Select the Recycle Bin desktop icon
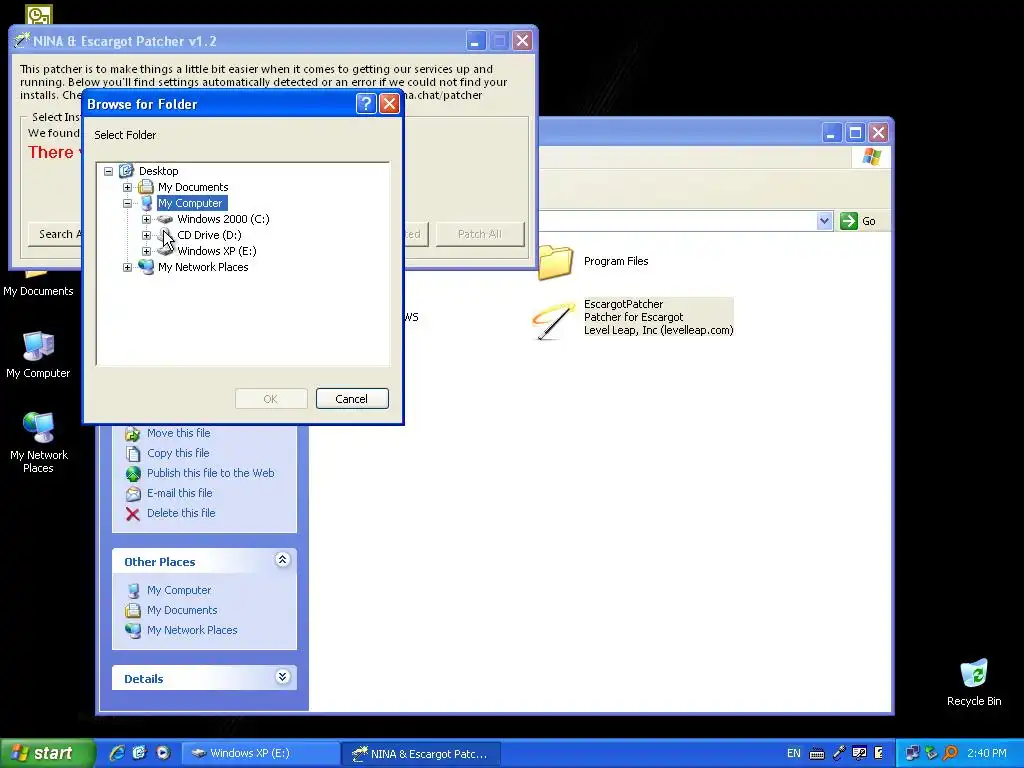The height and width of the screenshot is (768, 1024). tap(974, 682)
